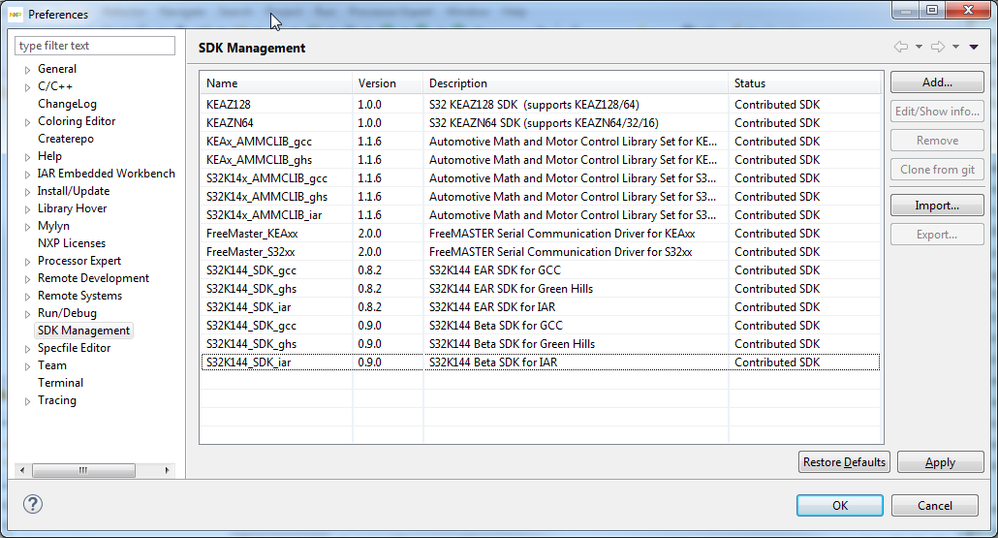Expand the IAR Embedded Workbench node
This screenshot has width=998, height=538.
tap(27, 174)
